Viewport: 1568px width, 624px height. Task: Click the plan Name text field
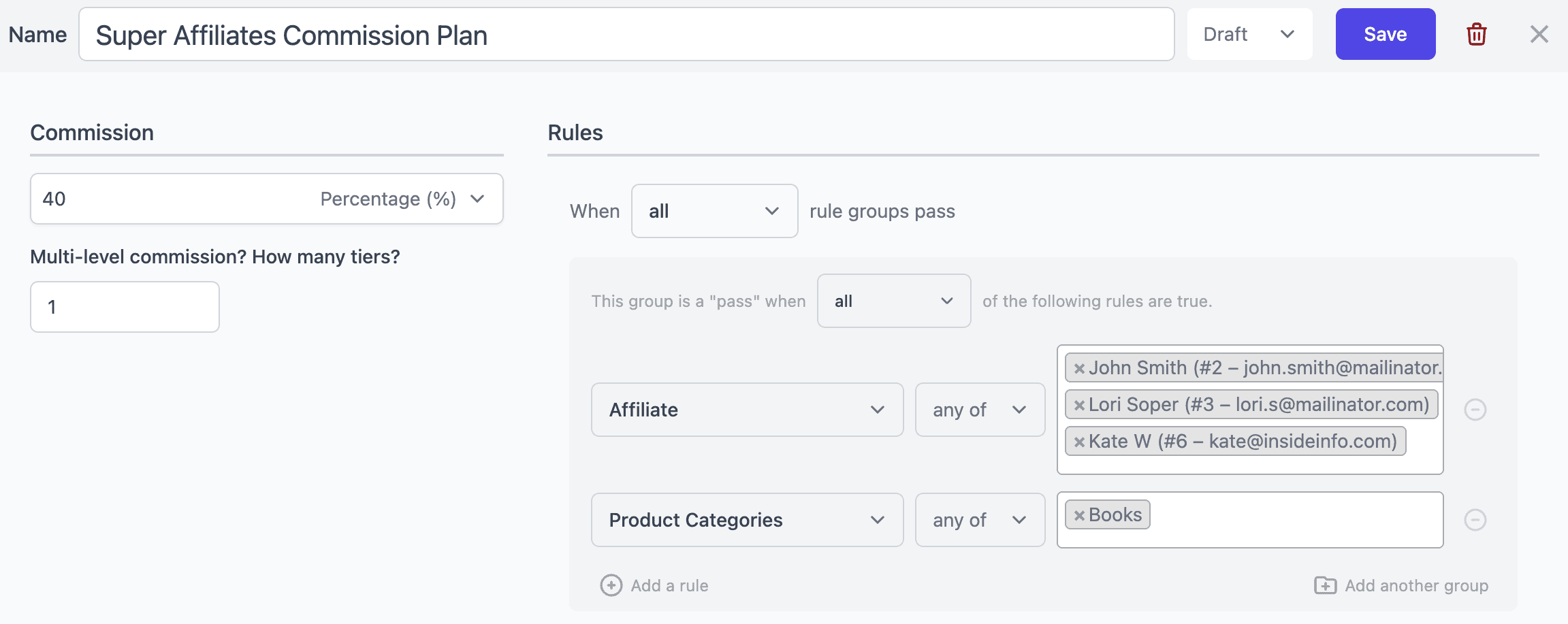pyautogui.click(x=626, y=35)
